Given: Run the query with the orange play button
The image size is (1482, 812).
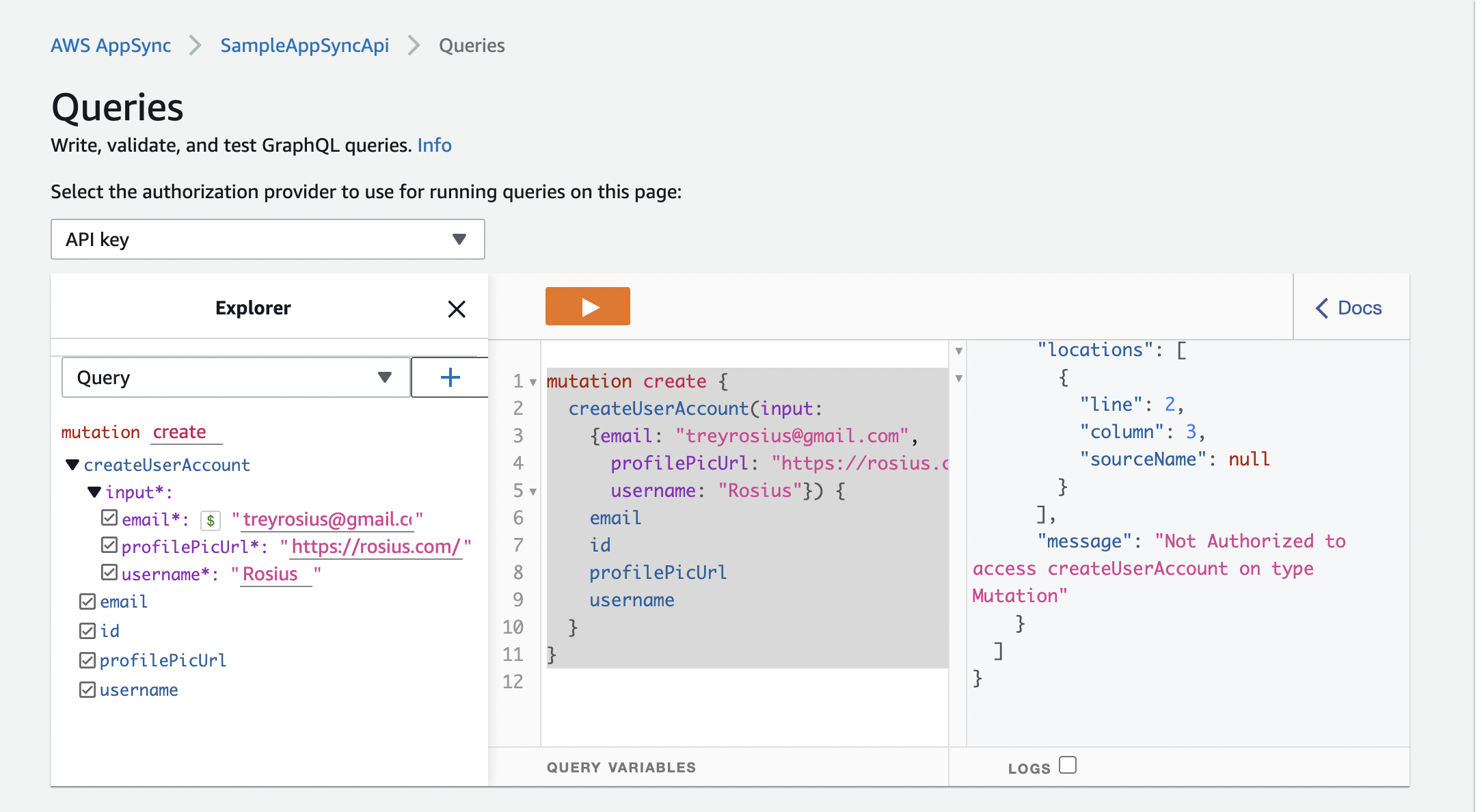Looking at the screenshot, I should [x=587, y=307].
